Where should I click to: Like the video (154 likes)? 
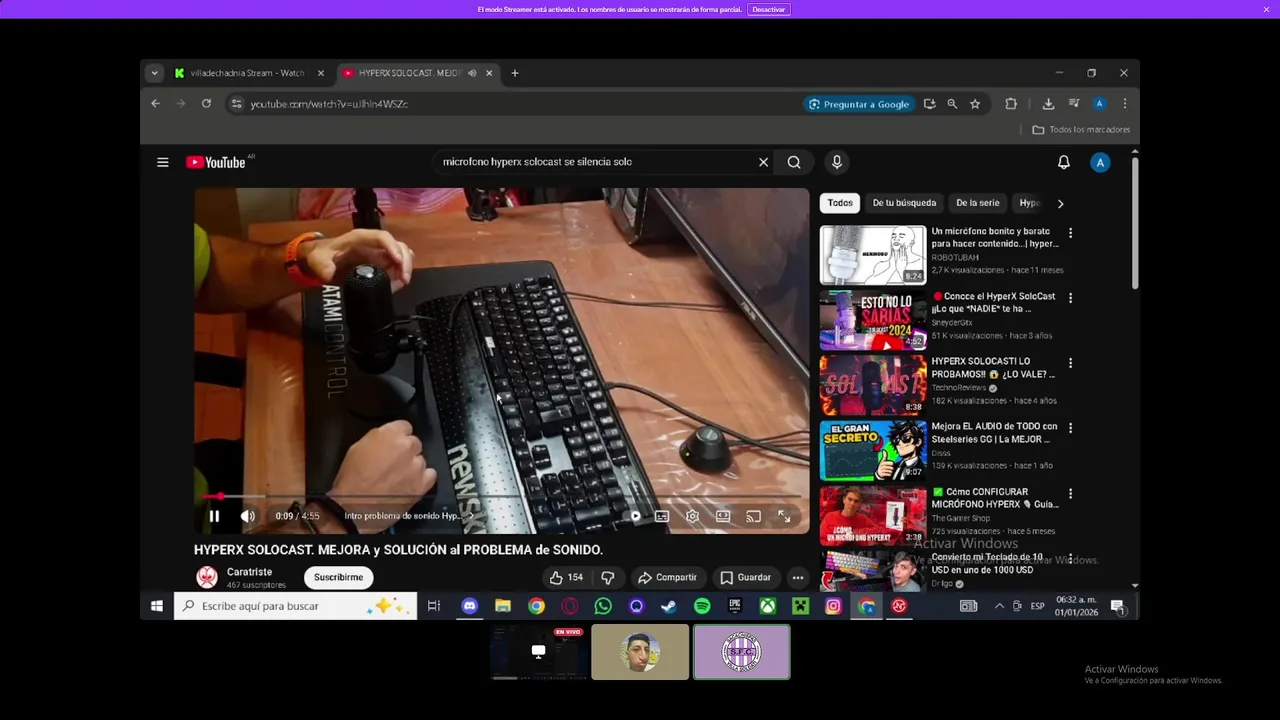[x=566, y=577]
